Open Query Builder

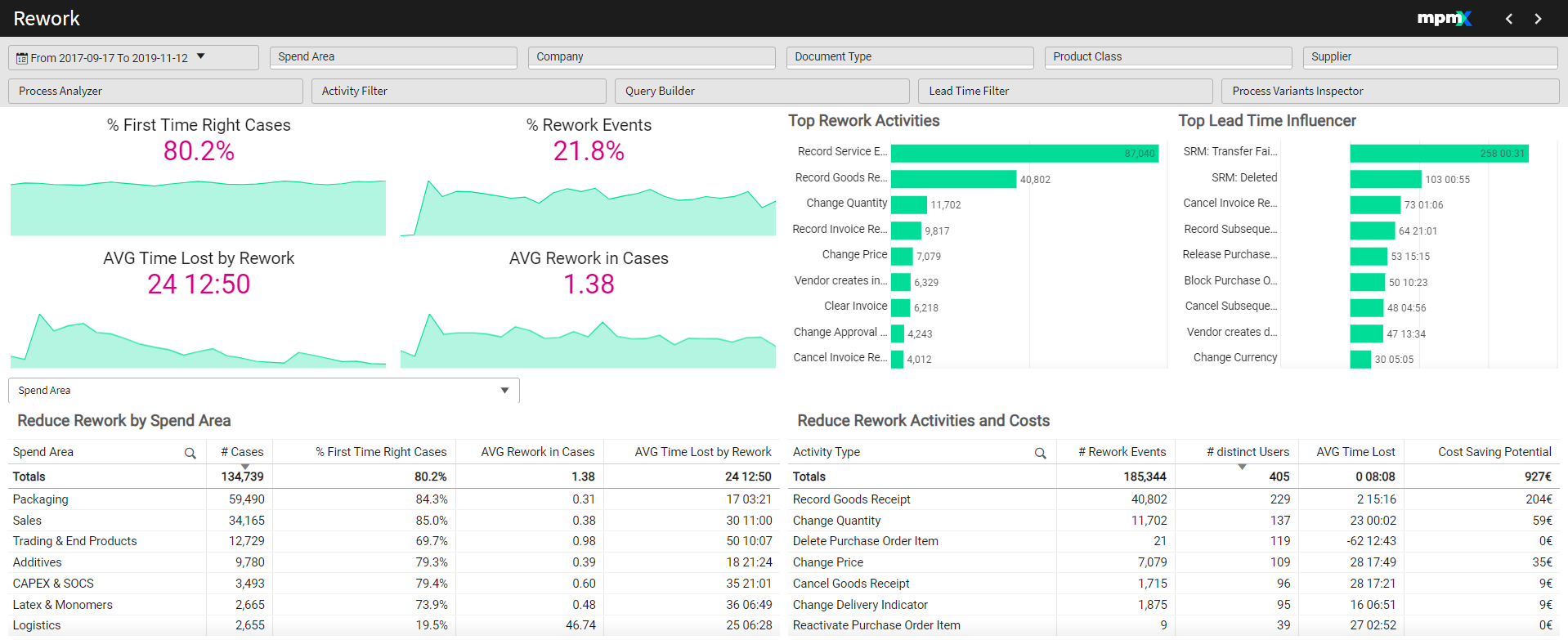point(762,92)
